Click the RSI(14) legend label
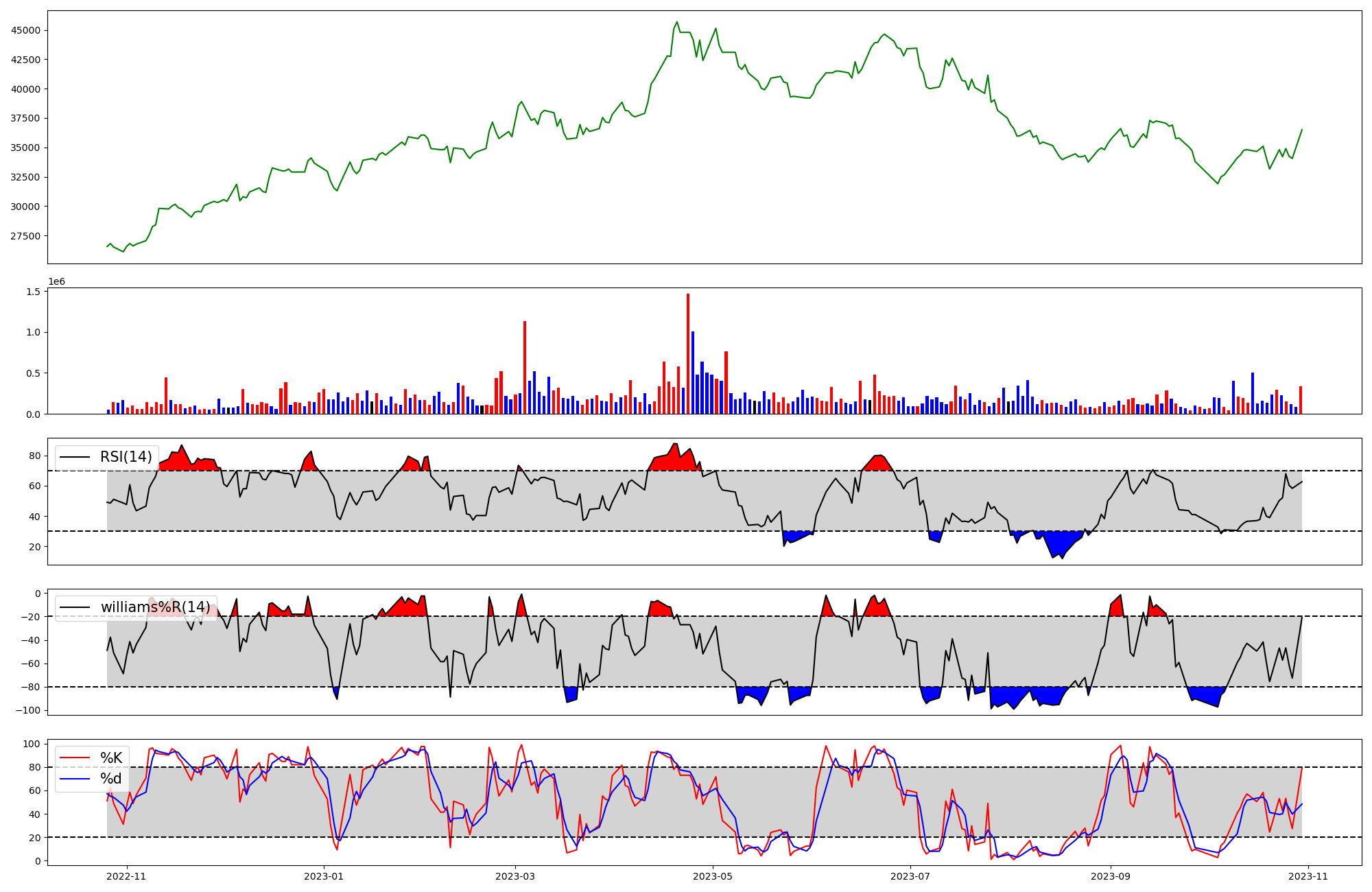The image size is (1372, 892). click(126, 457)
